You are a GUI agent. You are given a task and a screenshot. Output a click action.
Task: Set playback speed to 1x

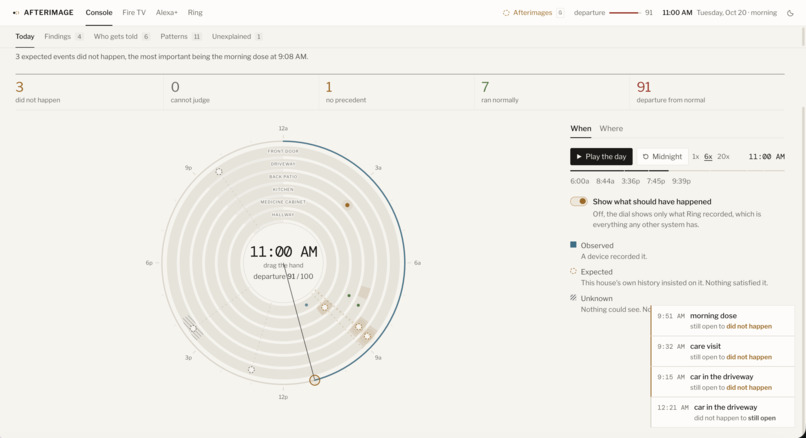coord(695,156)
